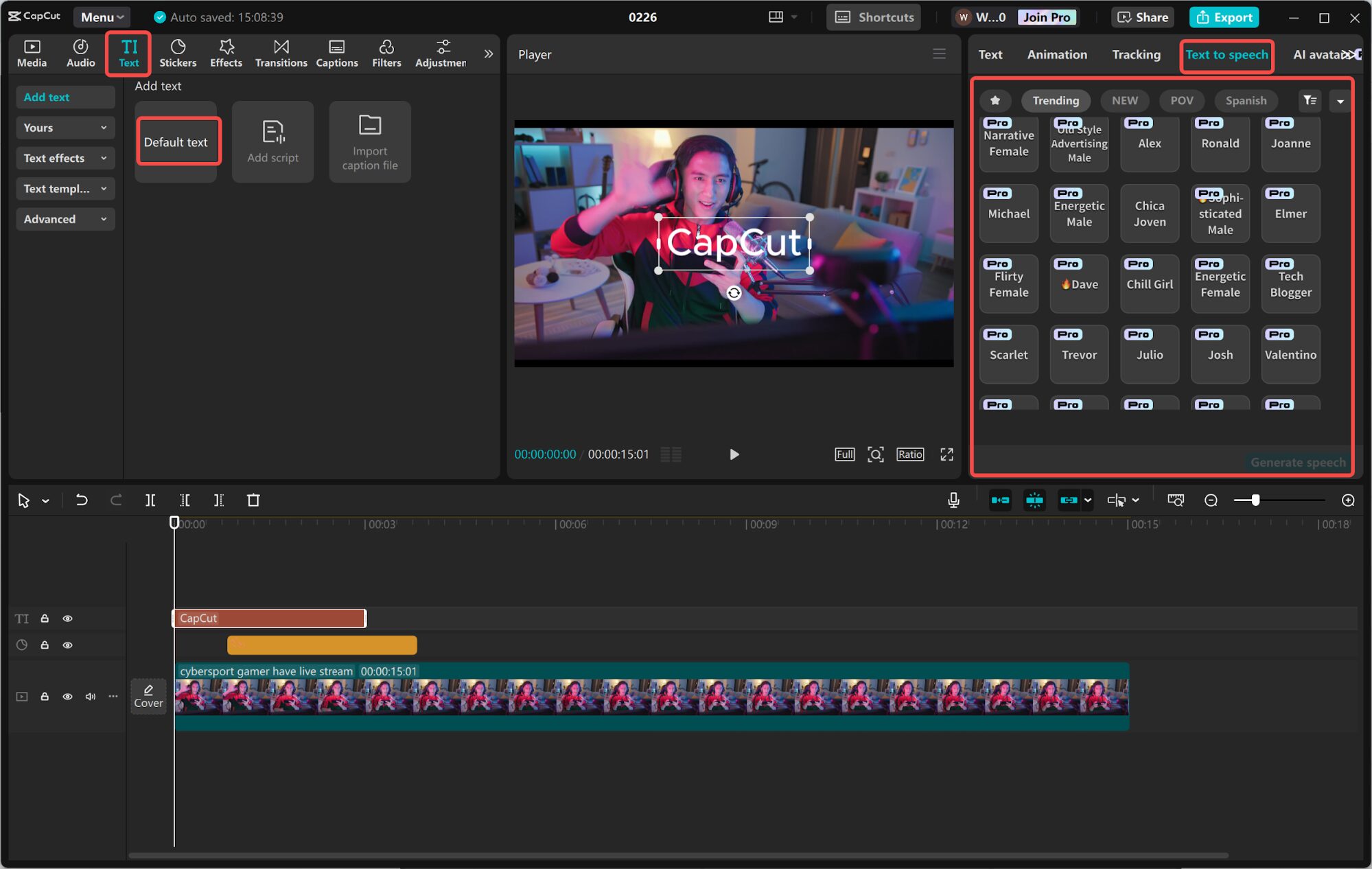Show favorite voices with star icon
This screenshot has width=1372, height=869.
point(995,100)
